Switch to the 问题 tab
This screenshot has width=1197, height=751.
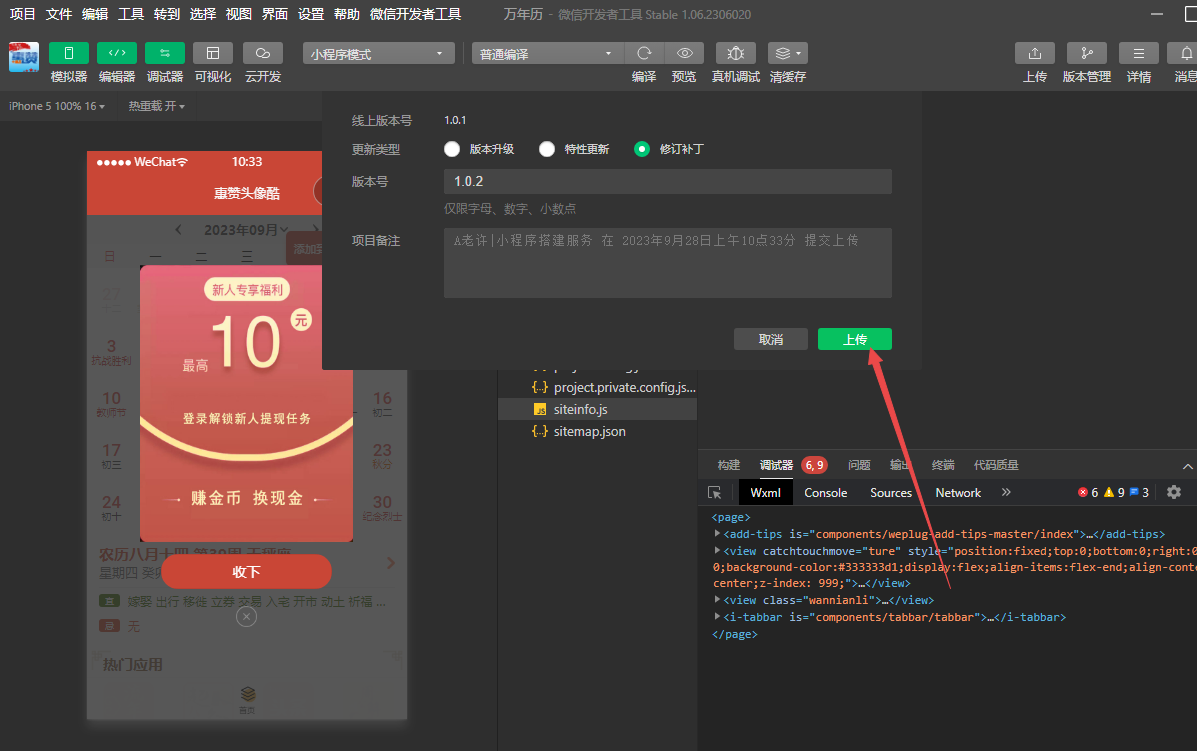[859, 465]
